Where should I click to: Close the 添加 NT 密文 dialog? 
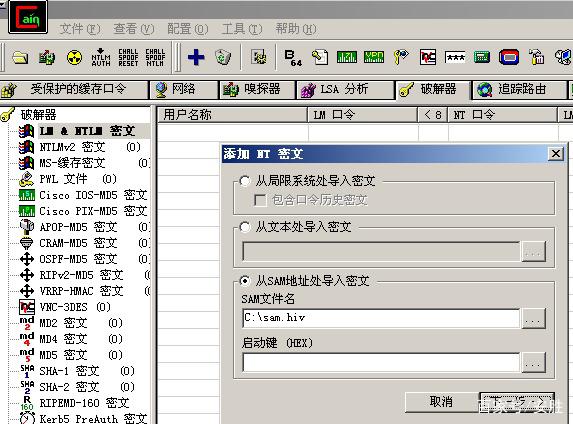point(556,154)
